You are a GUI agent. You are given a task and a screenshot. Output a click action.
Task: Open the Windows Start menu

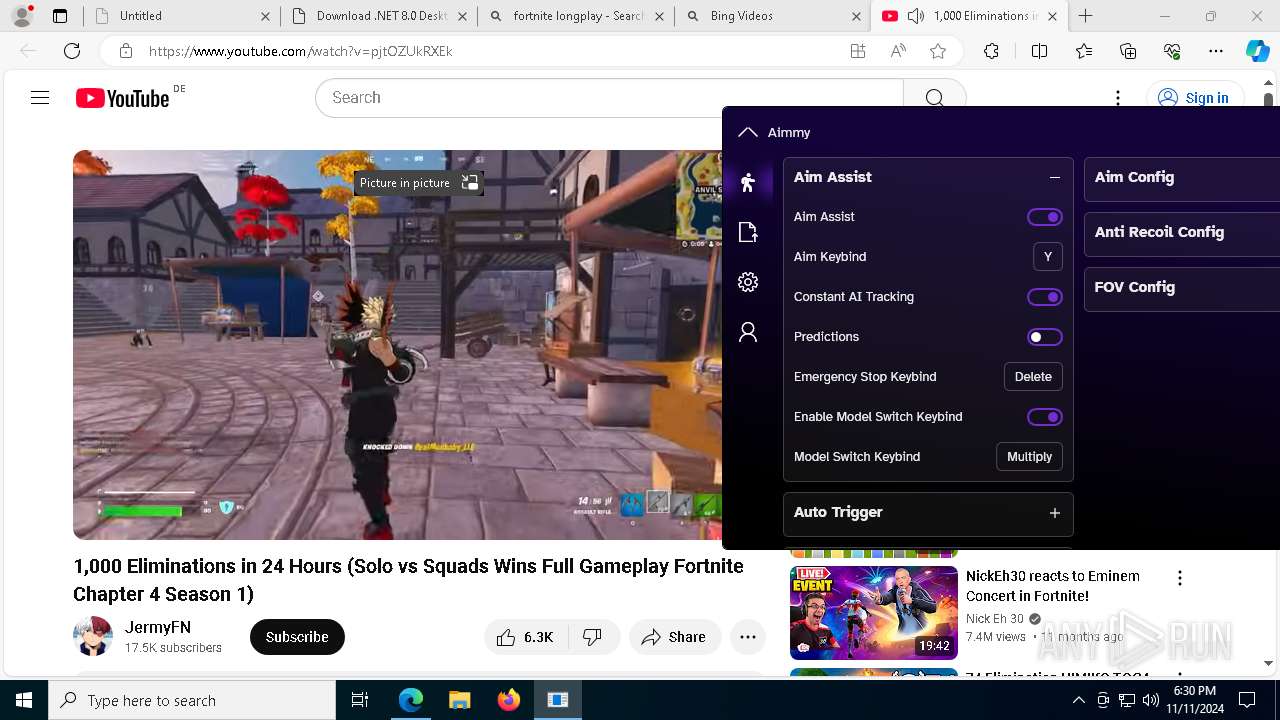(24, 700)
